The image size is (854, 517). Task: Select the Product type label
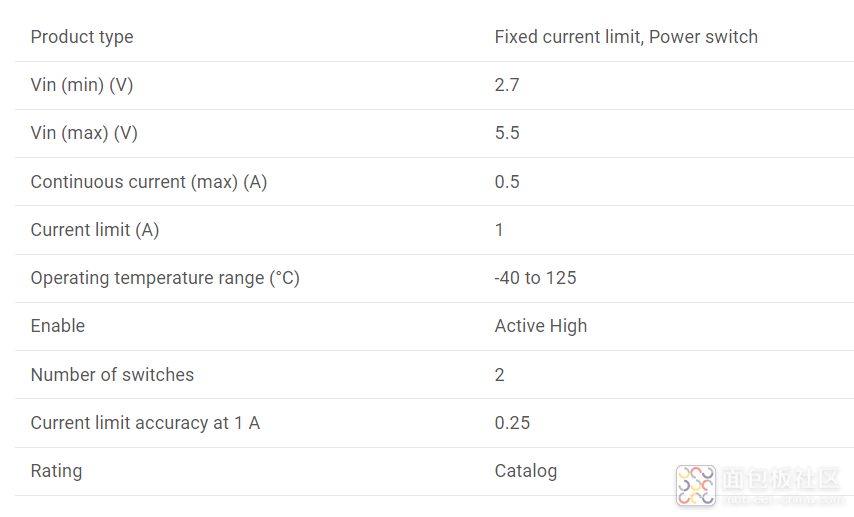click(x=82, y=37)
